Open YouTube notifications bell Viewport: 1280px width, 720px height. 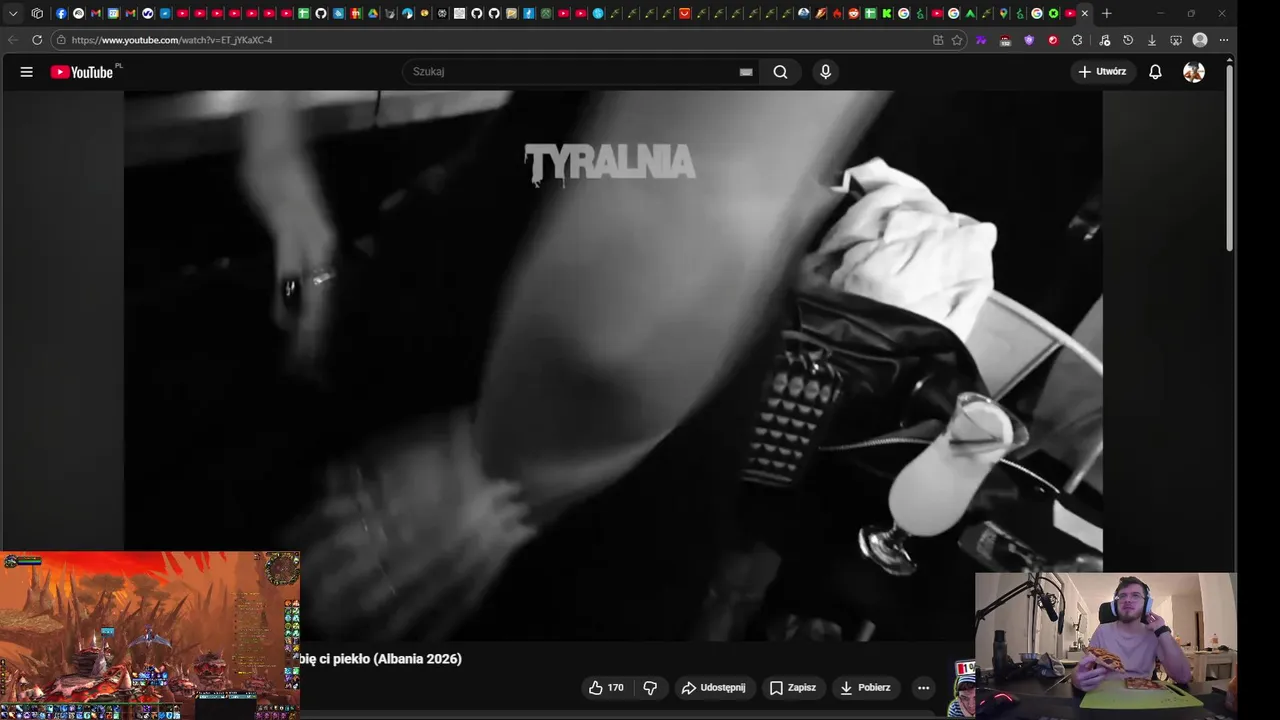[x=1155, y=72]
